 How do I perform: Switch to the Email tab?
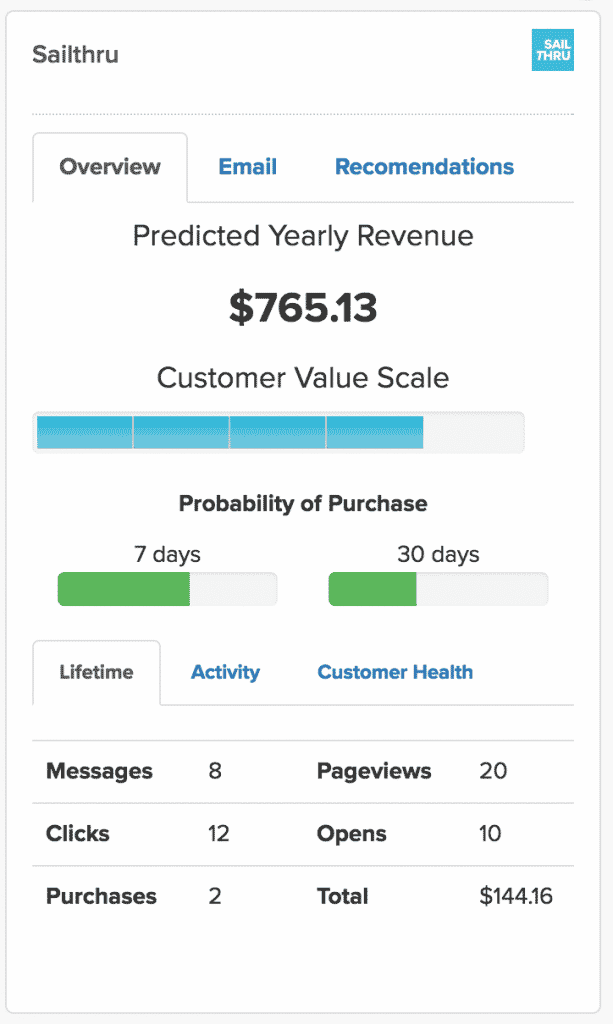(x=247, y=167)
